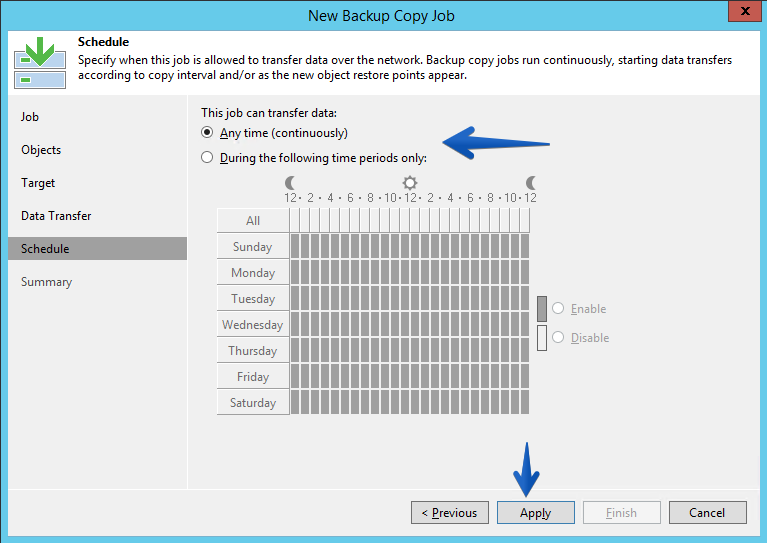The height and width of the screenshot is (543, 767).
Task: Select the Wednesday row header
Action: coord(253,325)
